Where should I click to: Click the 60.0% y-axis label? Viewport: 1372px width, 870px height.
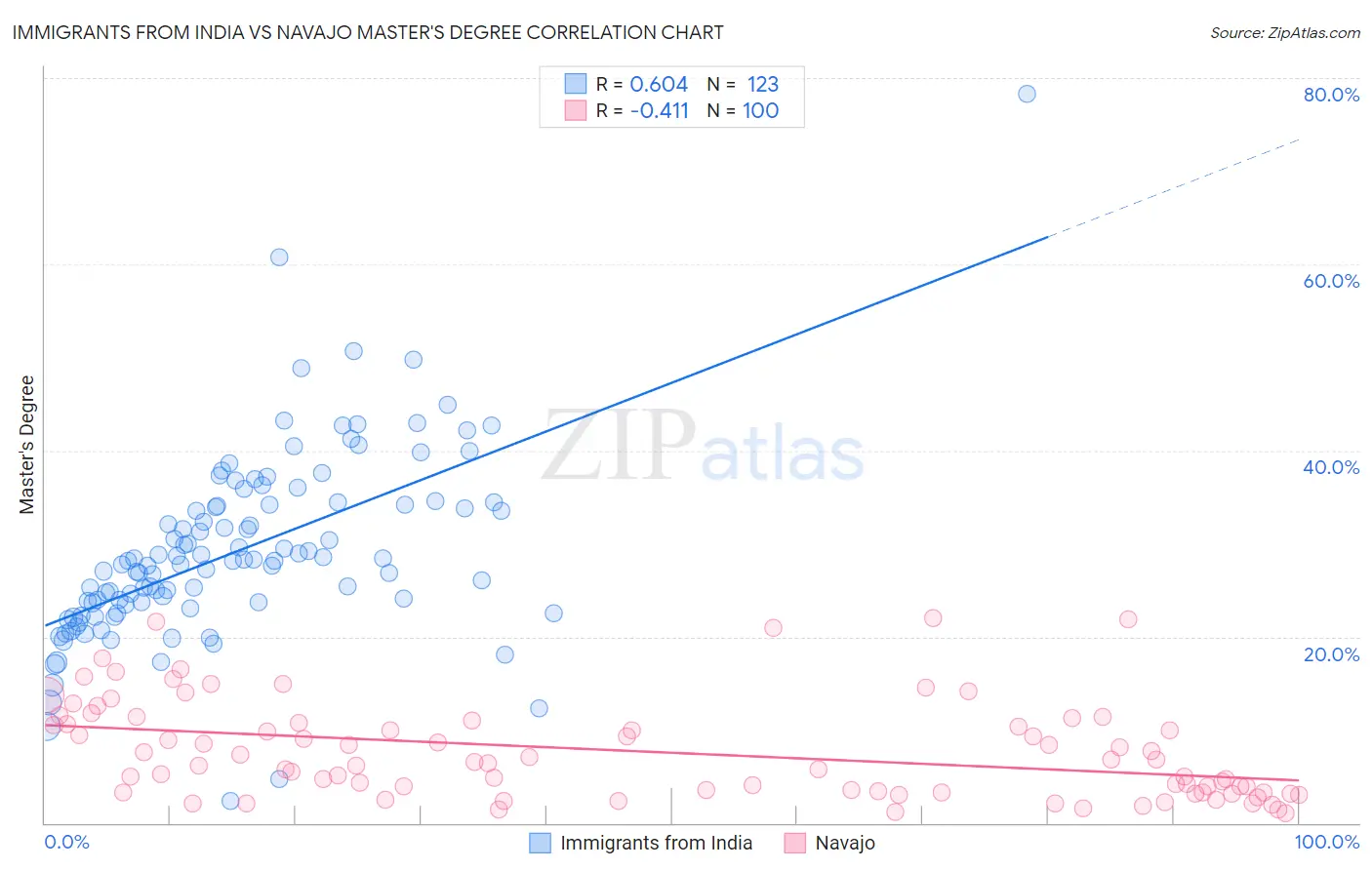coord(1331,281)
